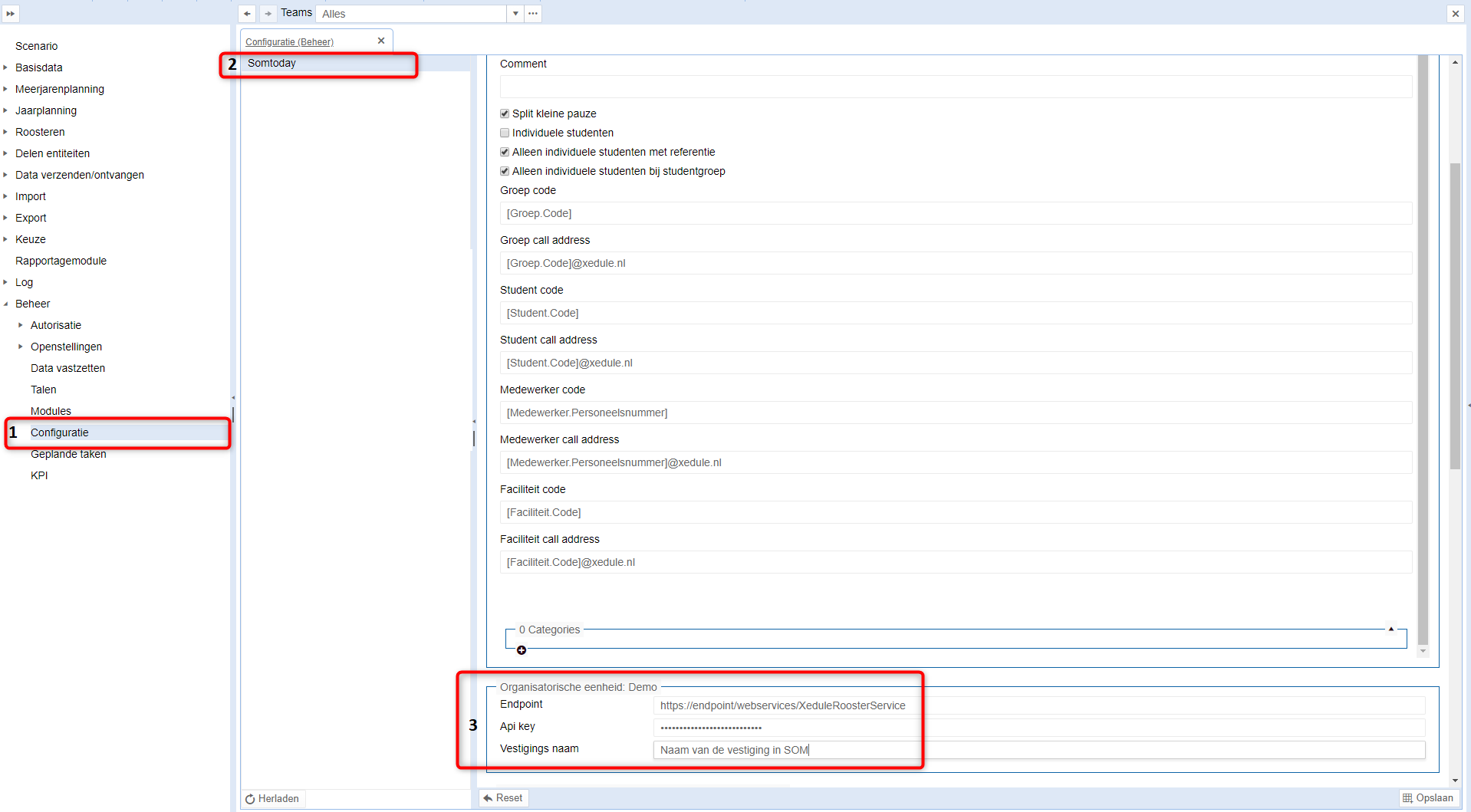Screen dimensions: 1471x812
Task: Open the Keuze menu item
Action: point(31,239)
